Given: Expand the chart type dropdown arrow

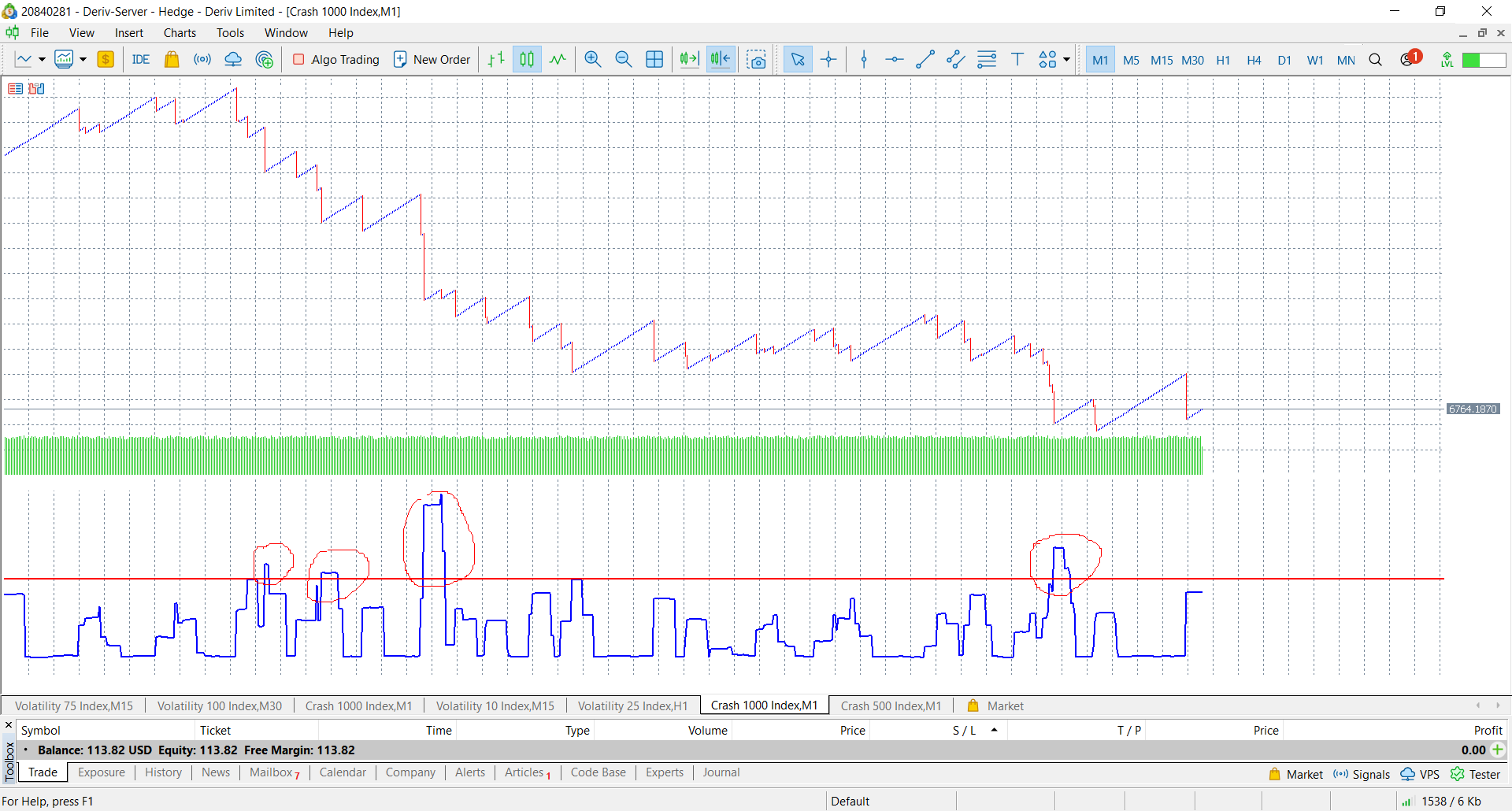Looking at the screenshot, I should 42,60.
